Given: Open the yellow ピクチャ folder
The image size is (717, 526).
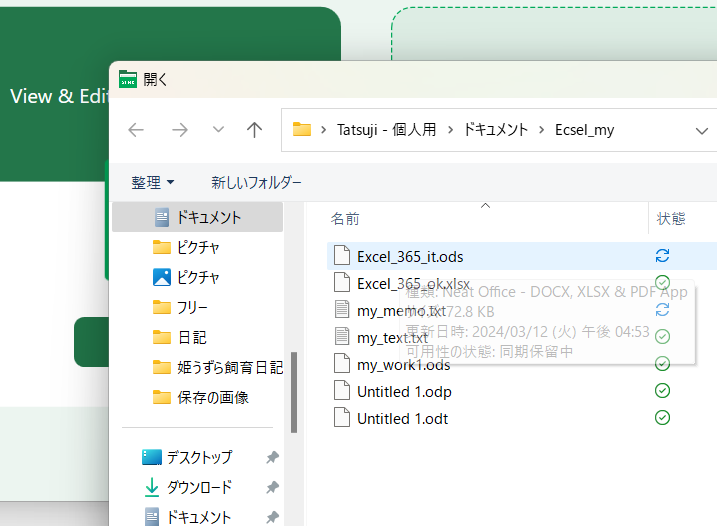Looking at the screenshot, I should pos(198,247).
